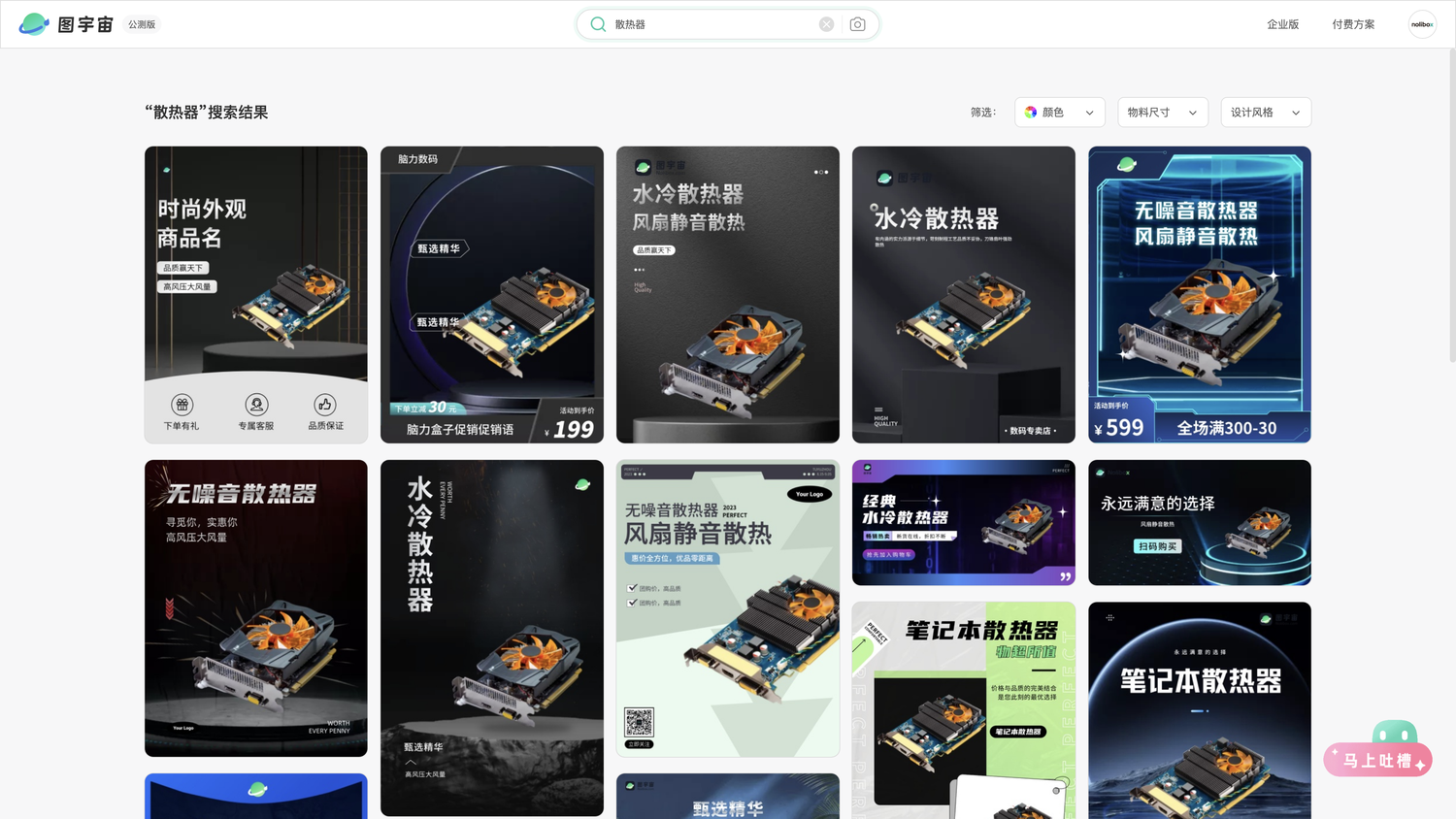Open the nolibox user avatar
The height and width of the screenshot is (819, 1456).
coord(1422,24)
